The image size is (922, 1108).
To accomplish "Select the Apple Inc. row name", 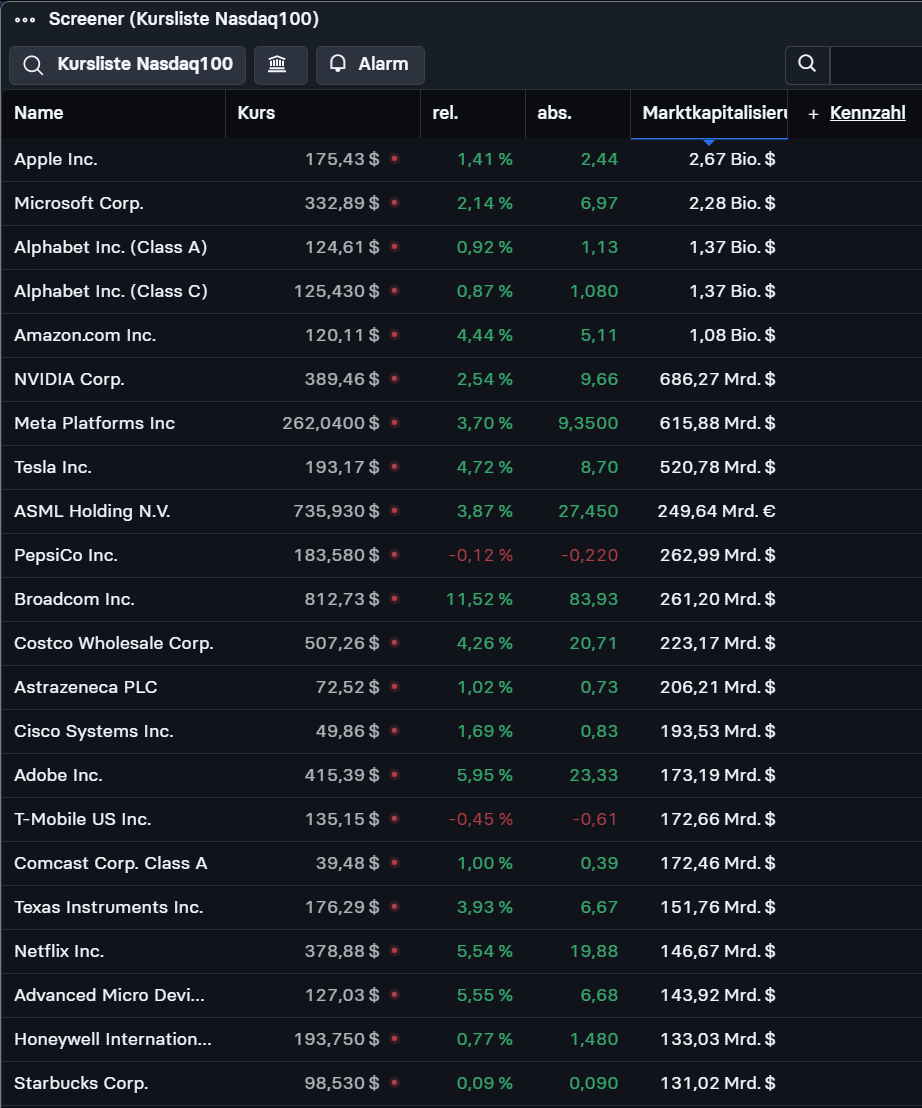I will (56, 160).
